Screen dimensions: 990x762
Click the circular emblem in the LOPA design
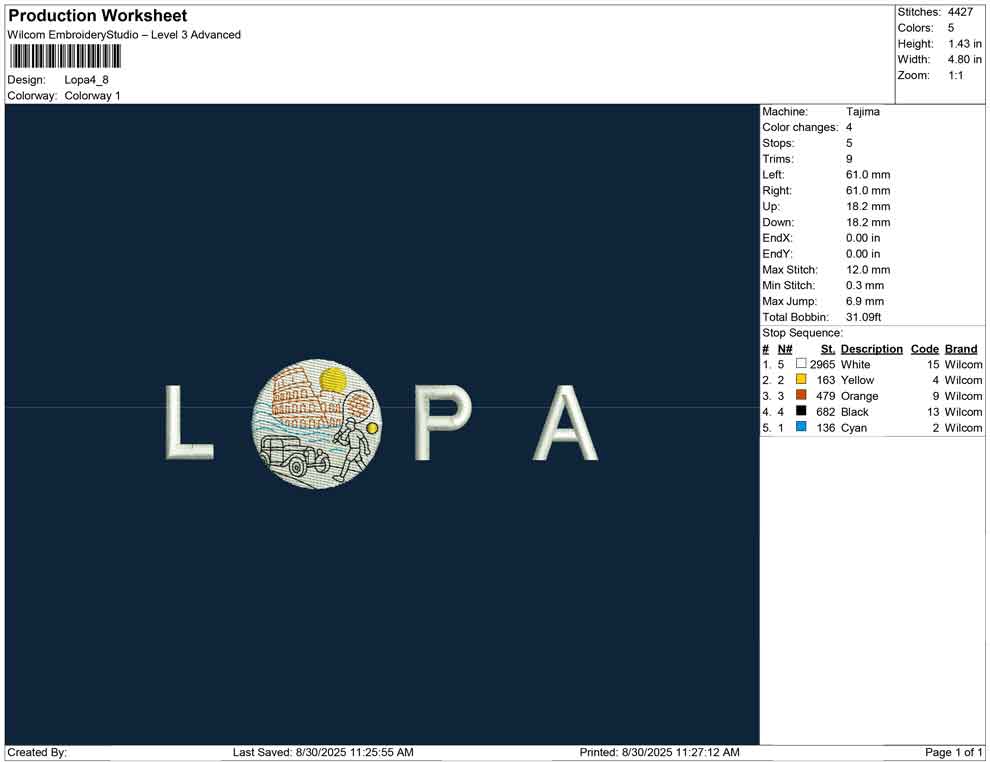click(315, 422)
